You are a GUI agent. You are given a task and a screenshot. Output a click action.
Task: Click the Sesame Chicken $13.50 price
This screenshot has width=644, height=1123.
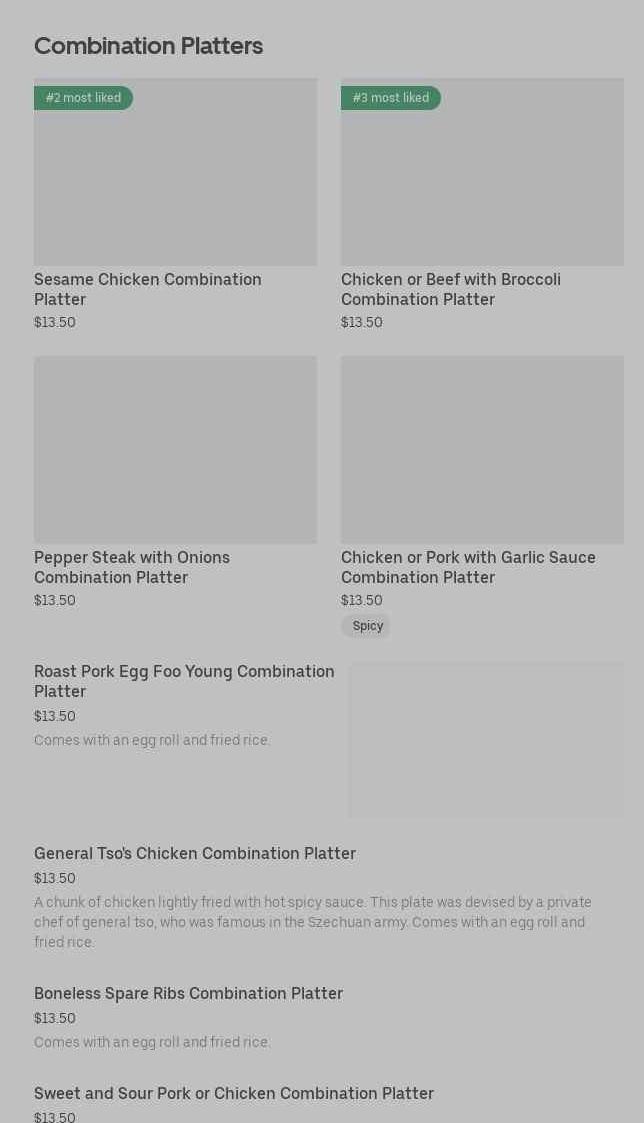[55, 323]
